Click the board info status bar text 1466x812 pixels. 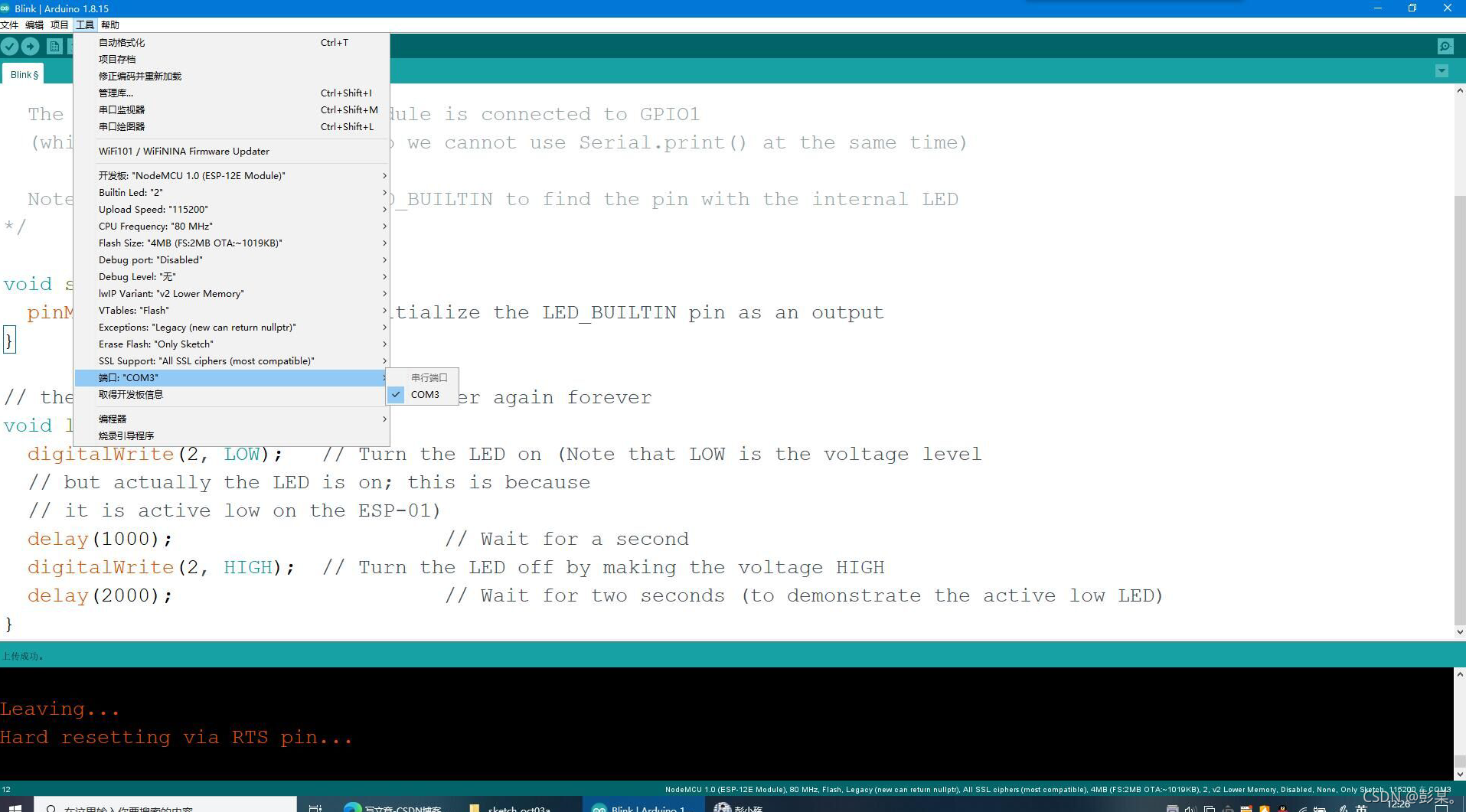pos(1058,790)
